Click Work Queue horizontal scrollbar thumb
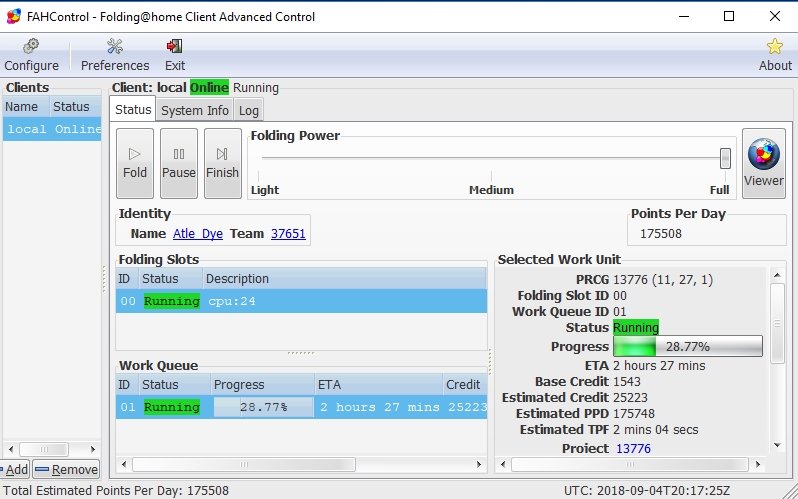Viewport: 798px width, 499px height. (244, 464)
